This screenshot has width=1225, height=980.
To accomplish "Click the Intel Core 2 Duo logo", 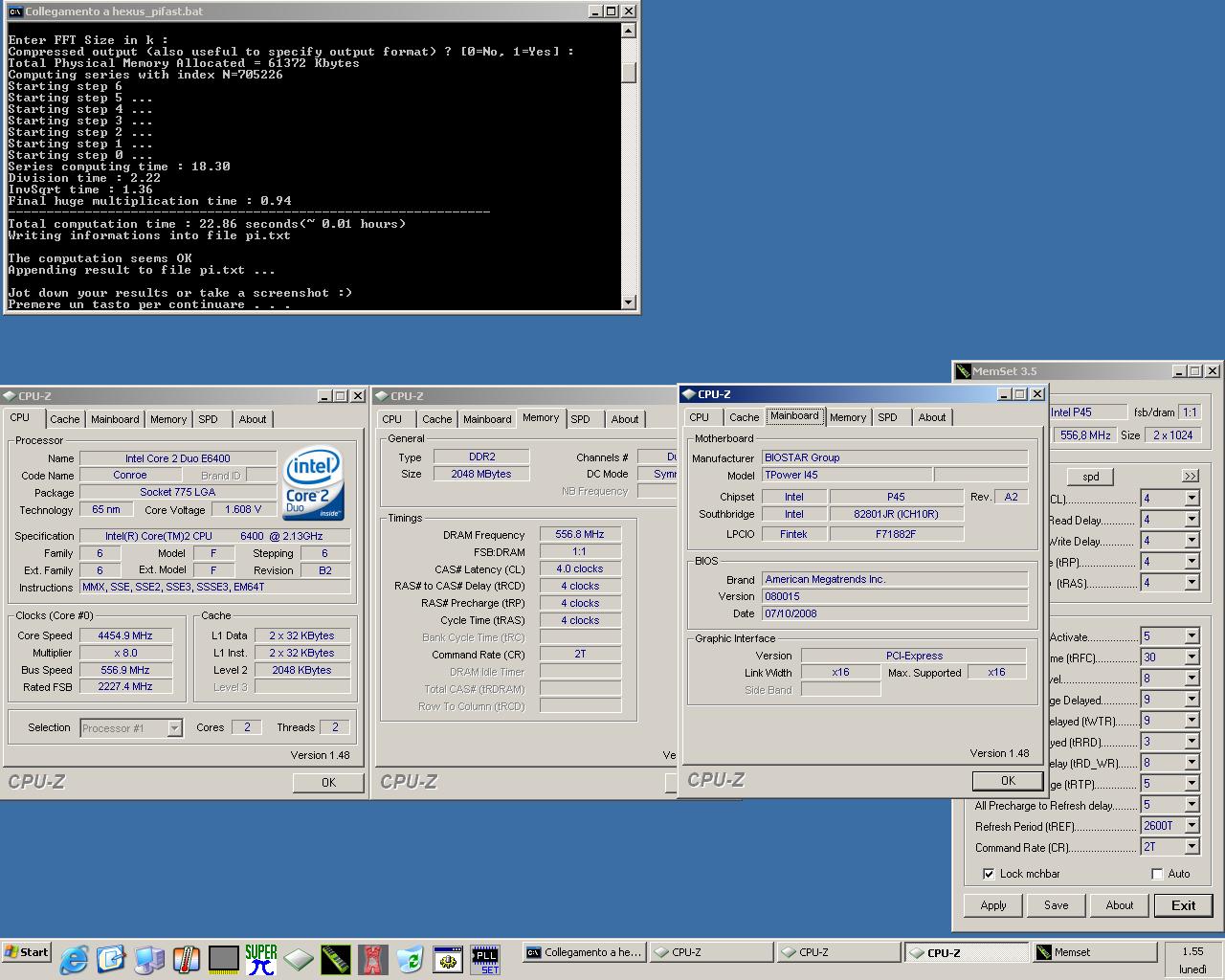I will (313, 483).
